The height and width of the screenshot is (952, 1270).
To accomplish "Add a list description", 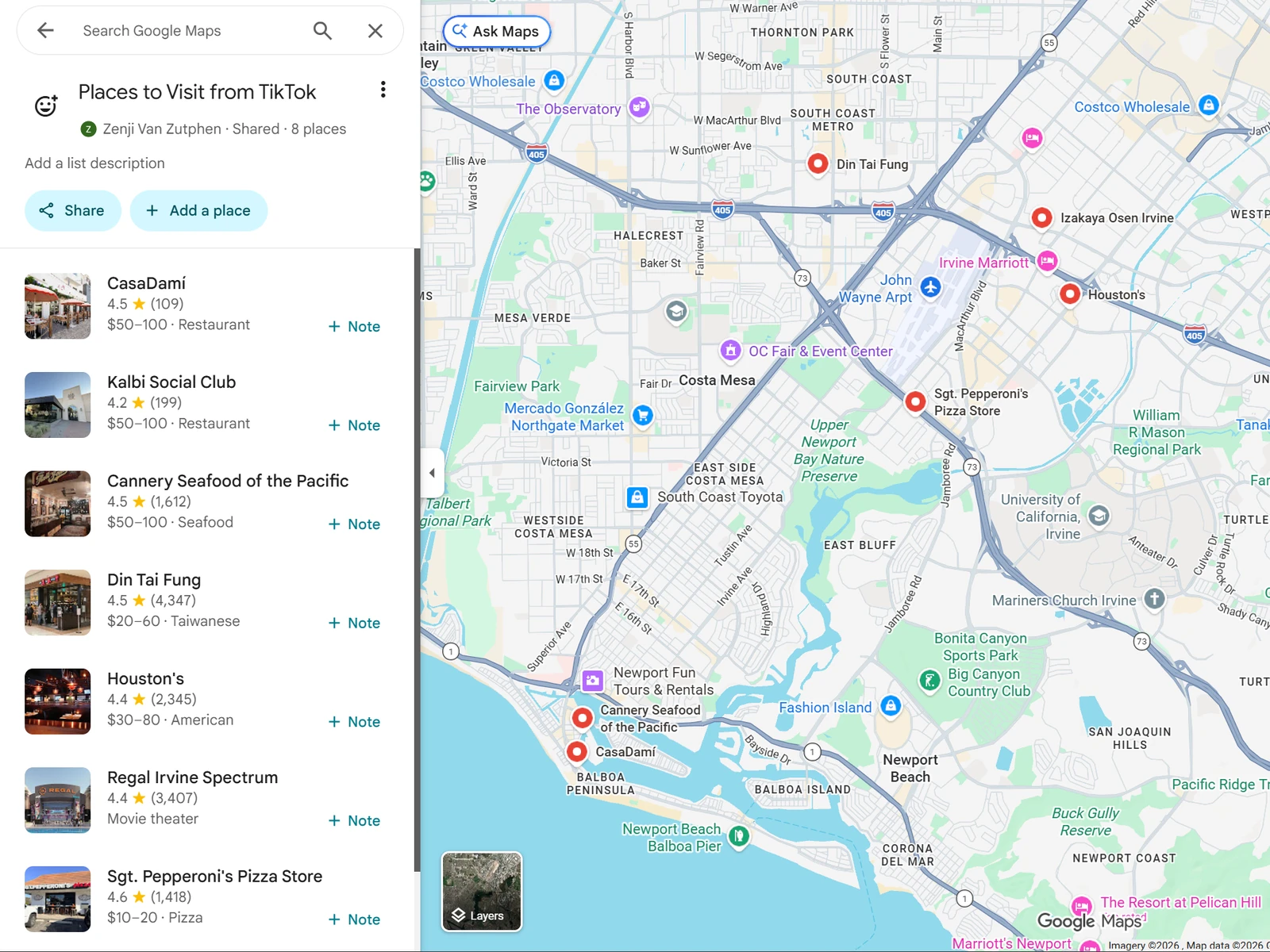I will click(x=95, y=163).
